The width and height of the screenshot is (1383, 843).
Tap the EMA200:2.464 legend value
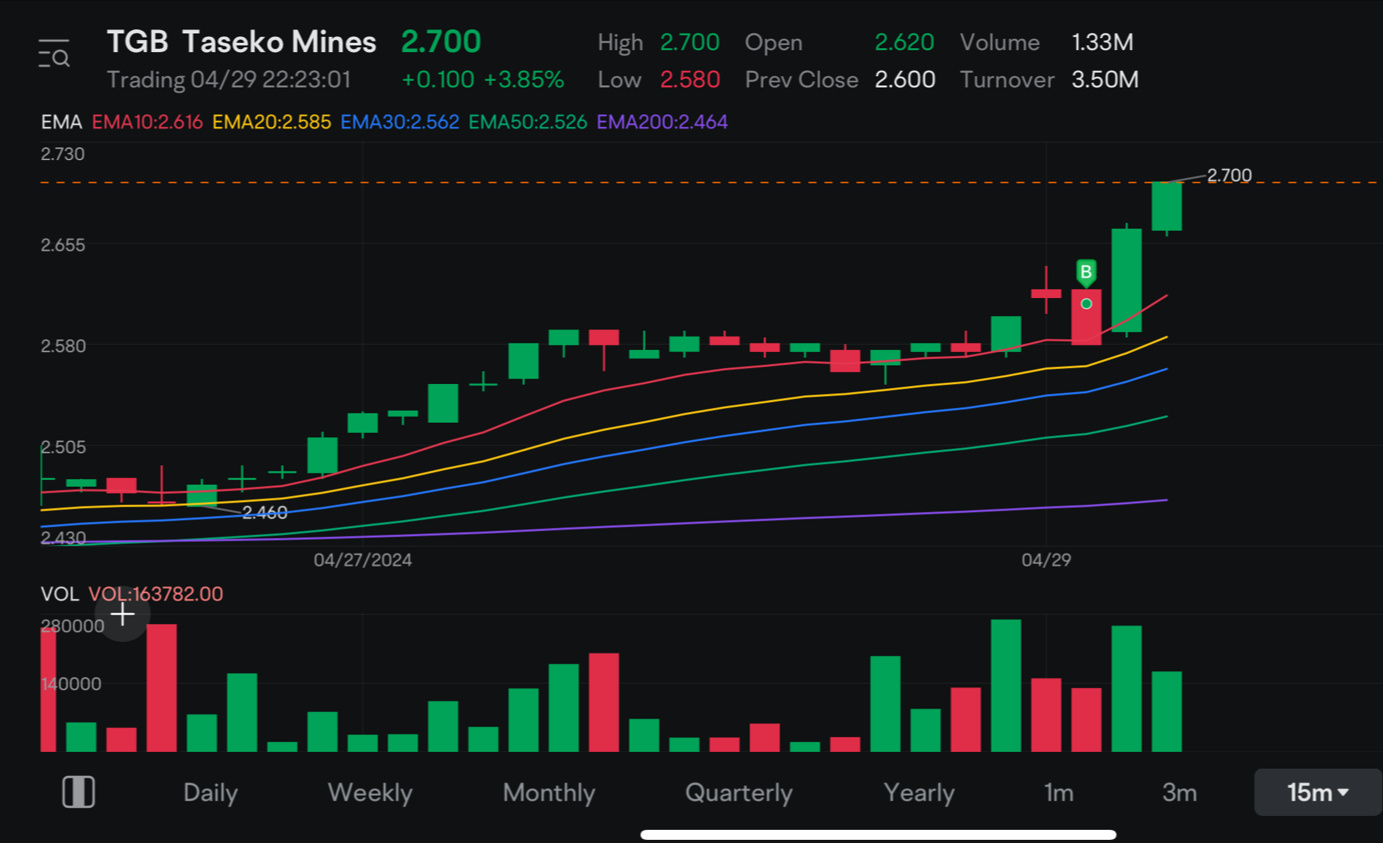pyautogui.click(x=662, y=122)
